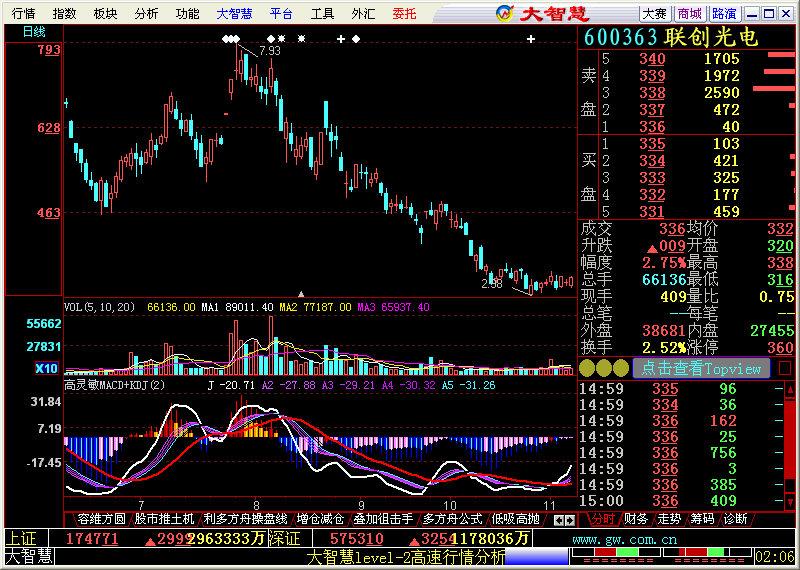Screen dimensions: 800x570
Task: Switch to the 筹码 tab
Action: pos(702,519)
